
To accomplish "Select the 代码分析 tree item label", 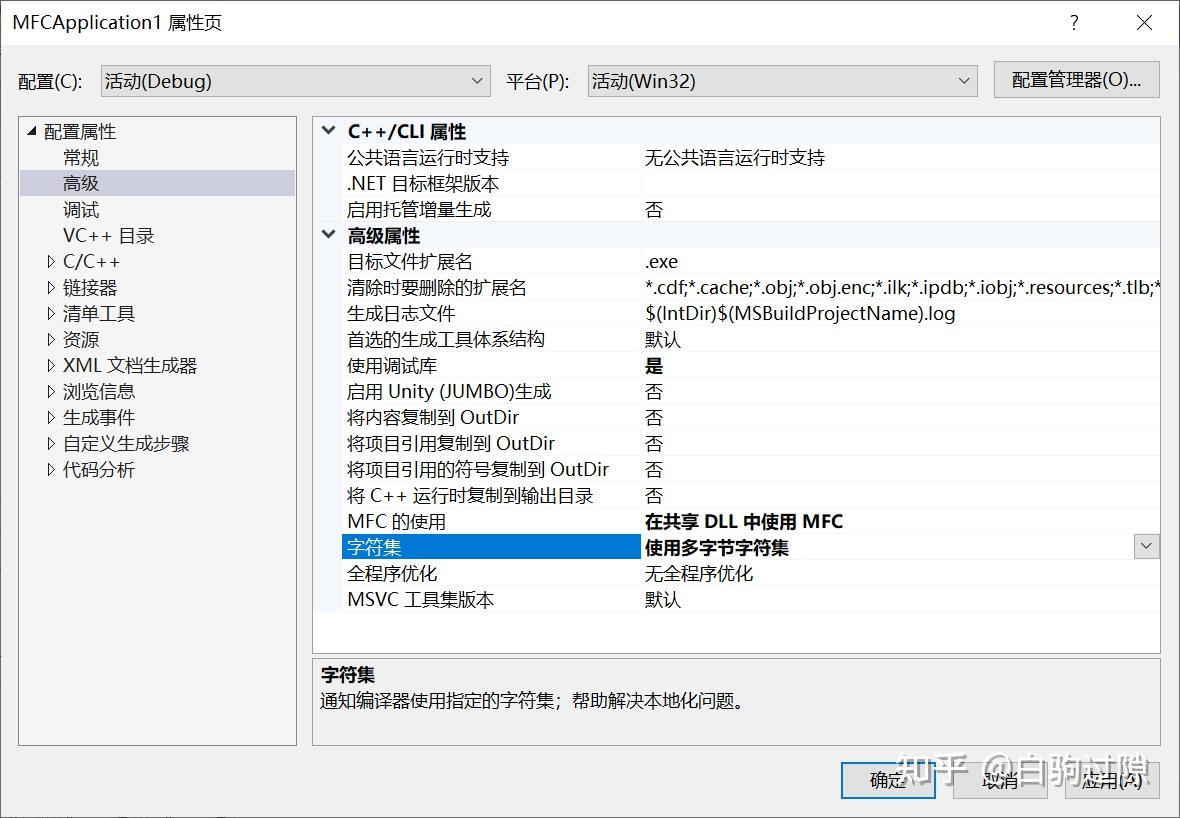I will (x=99, y=470).
